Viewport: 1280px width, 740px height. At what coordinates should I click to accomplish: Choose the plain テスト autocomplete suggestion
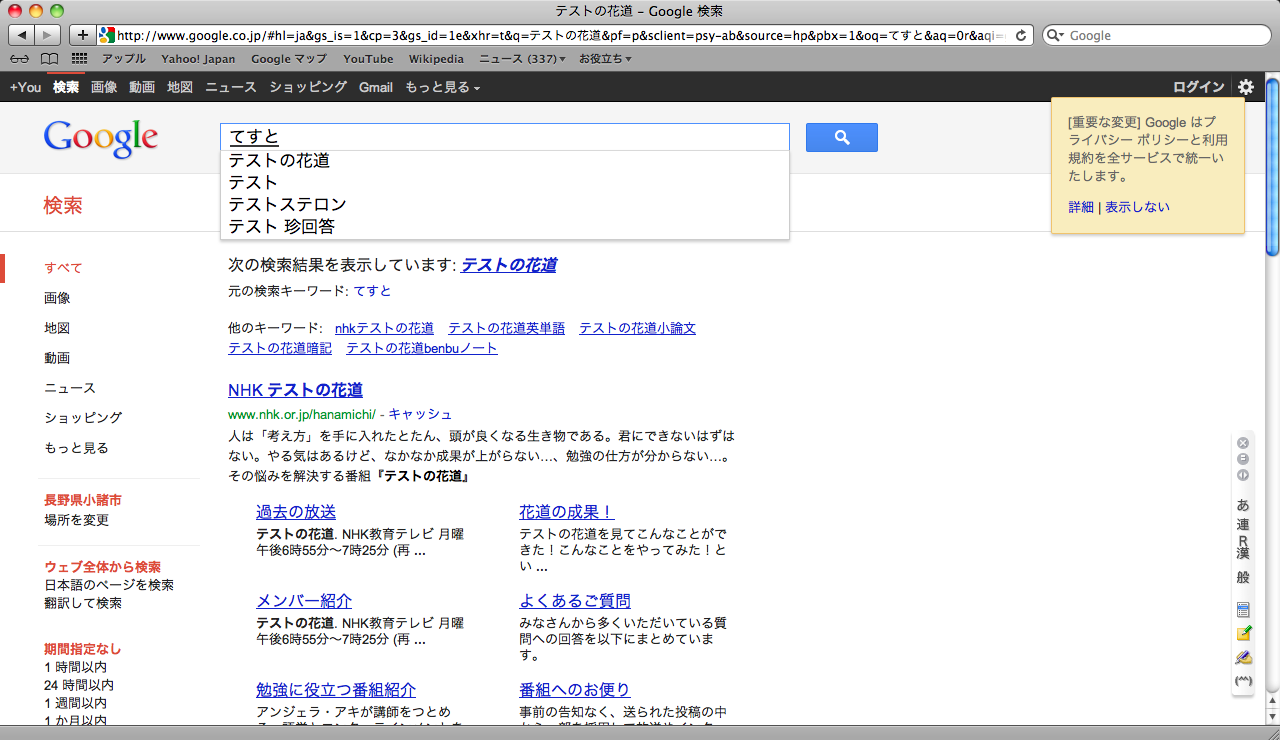(x=504, y=183)
